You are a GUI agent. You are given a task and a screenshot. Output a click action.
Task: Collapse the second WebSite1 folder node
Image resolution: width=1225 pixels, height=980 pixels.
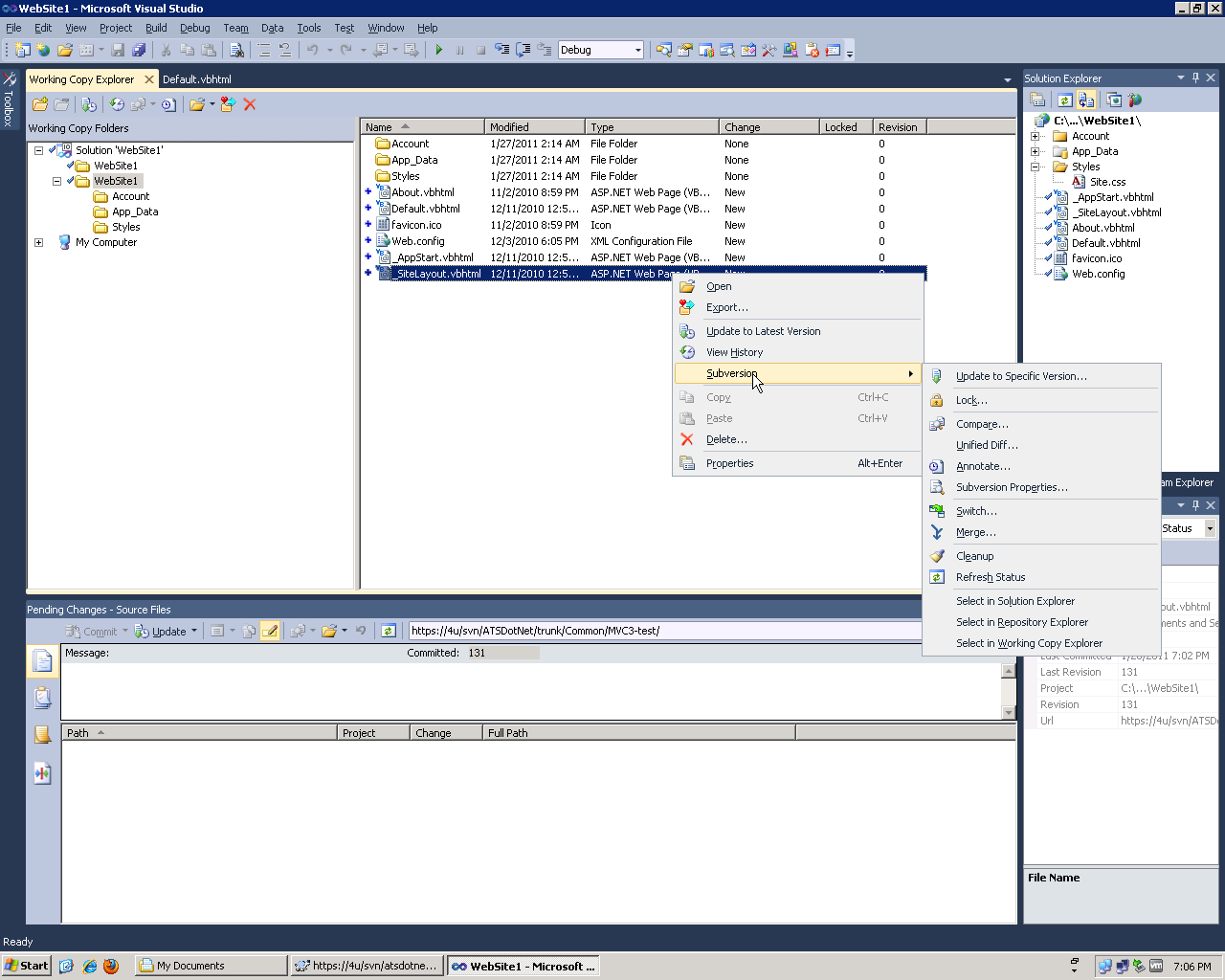tap(56, 181)
